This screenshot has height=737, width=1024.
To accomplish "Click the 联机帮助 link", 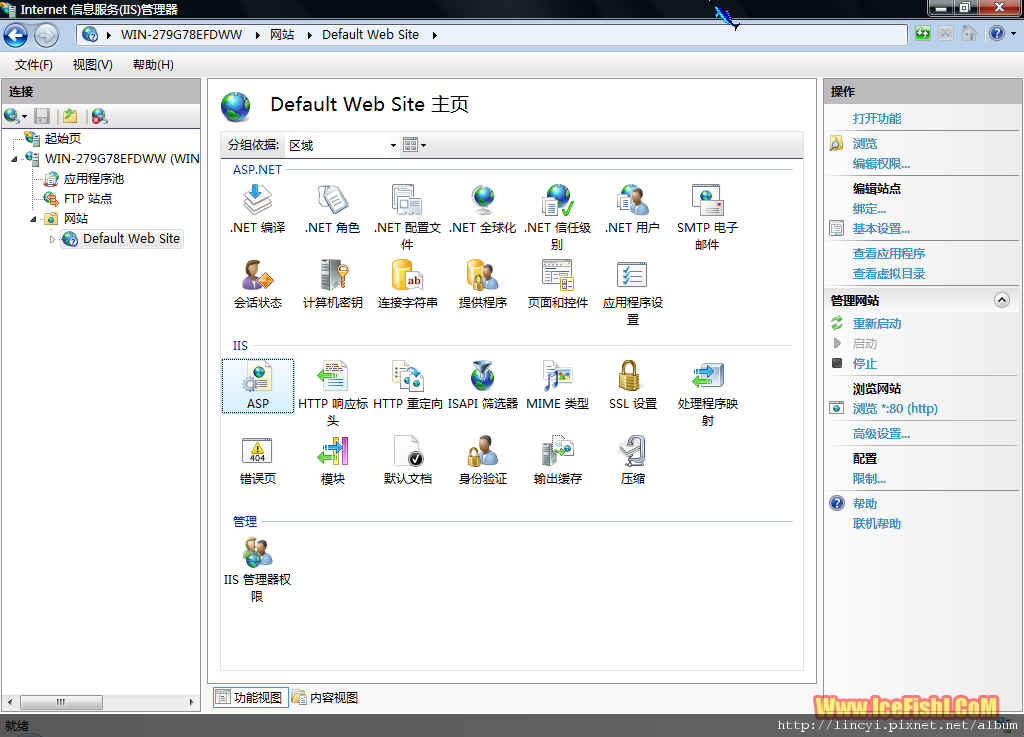I will tap(876, 523).
